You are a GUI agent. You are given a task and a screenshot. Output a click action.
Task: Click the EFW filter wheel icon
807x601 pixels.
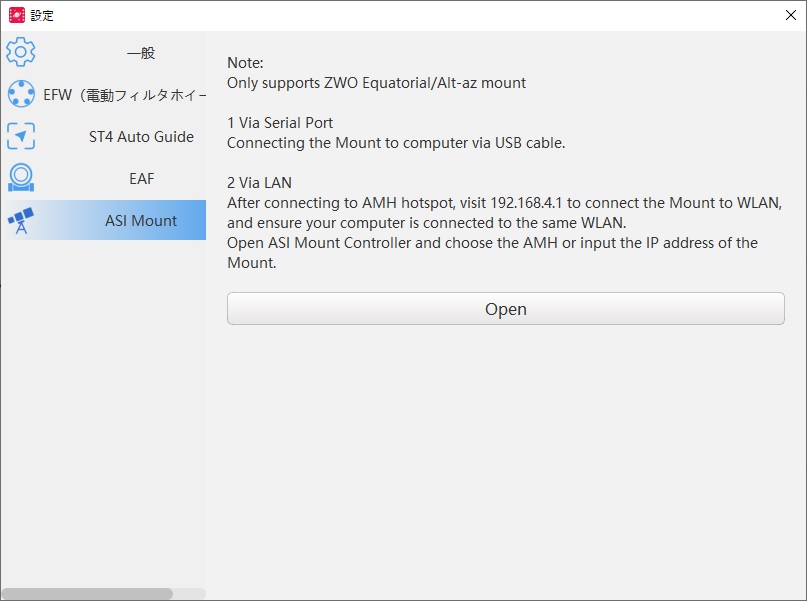[x=21, y=94]
